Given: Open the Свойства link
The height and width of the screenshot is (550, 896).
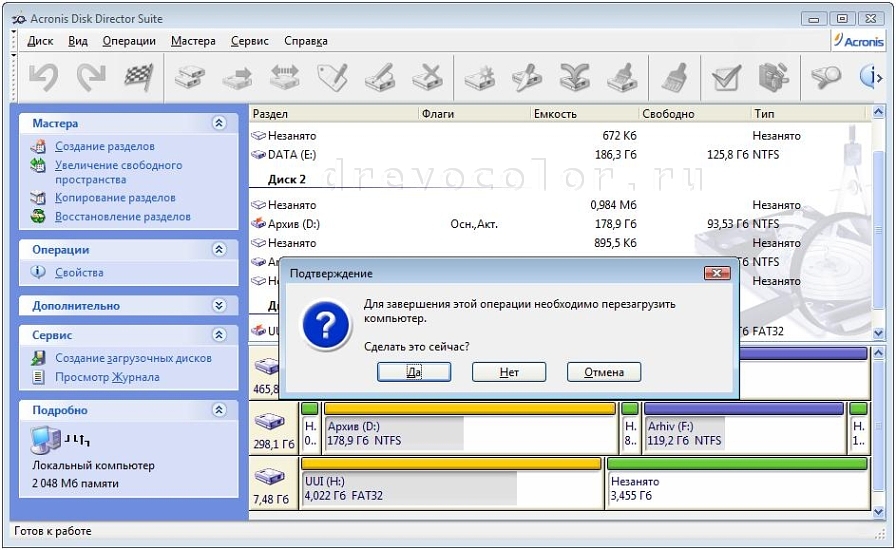Looking at the screenshot, I should 79,273.
